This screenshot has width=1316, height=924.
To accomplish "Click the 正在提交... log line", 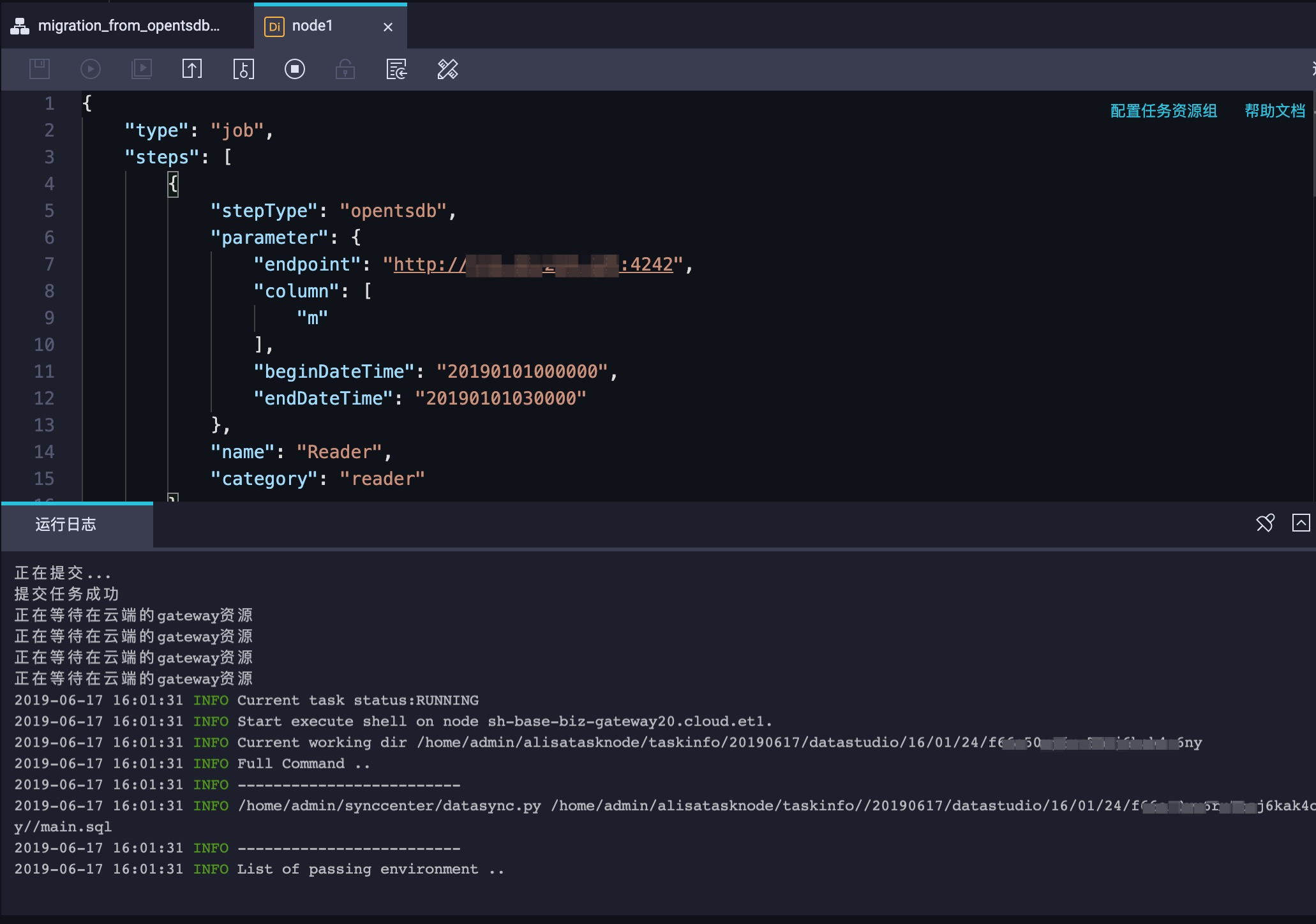I will [x=63, y=573].
